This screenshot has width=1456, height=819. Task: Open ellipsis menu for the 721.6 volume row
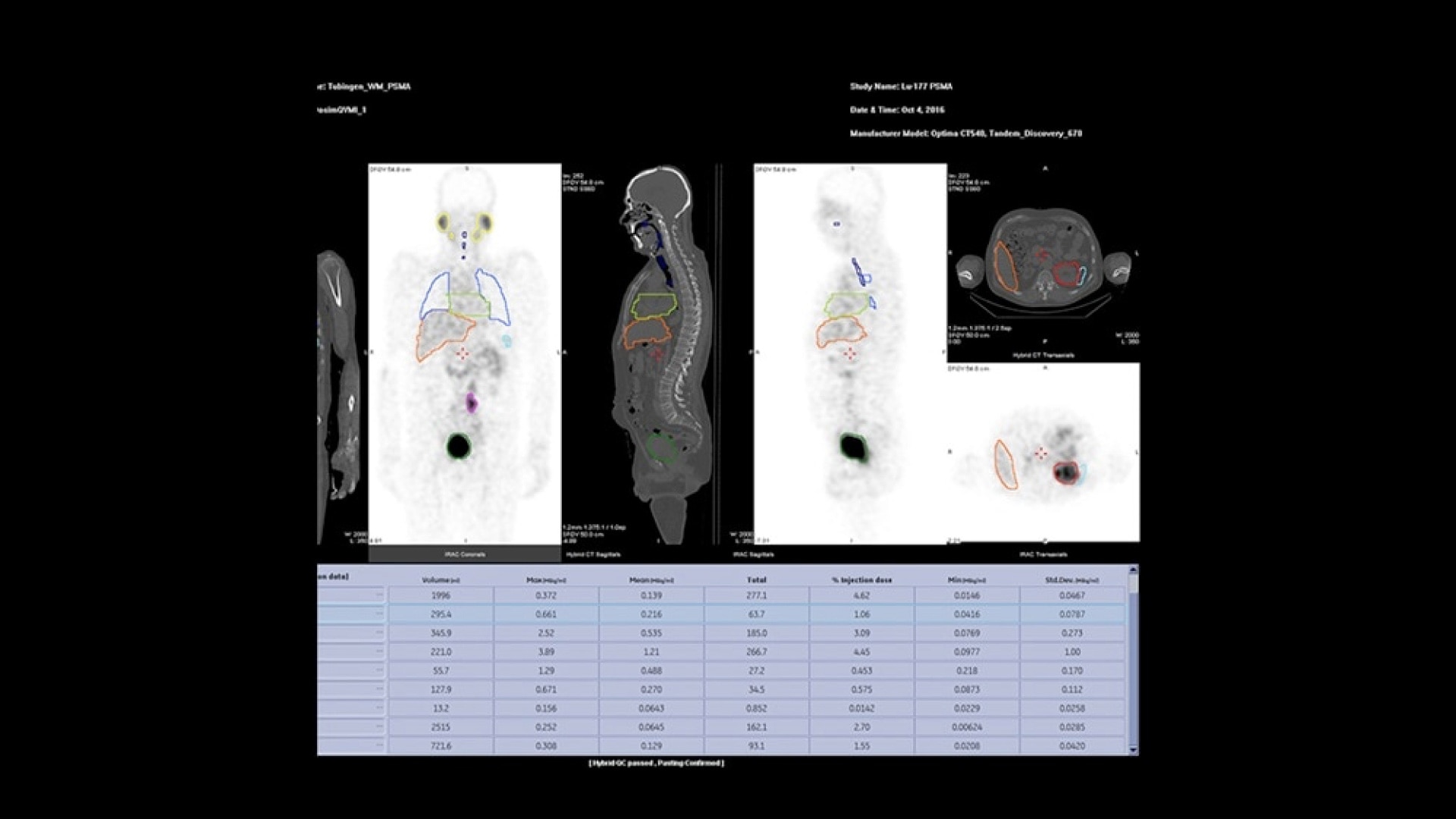pyautogui.click(x=378, y=746)
